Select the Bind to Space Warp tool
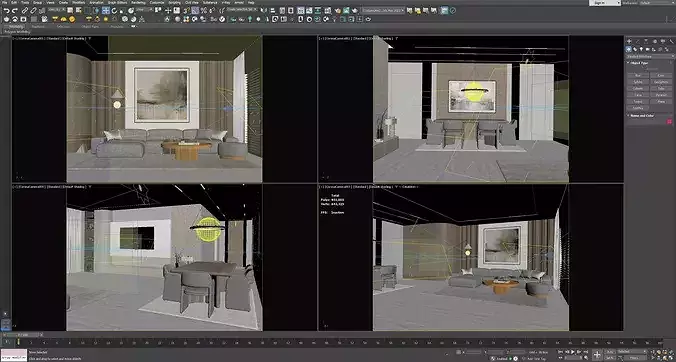The height and width of the screenshot is (362, 676). pos(42,10)
